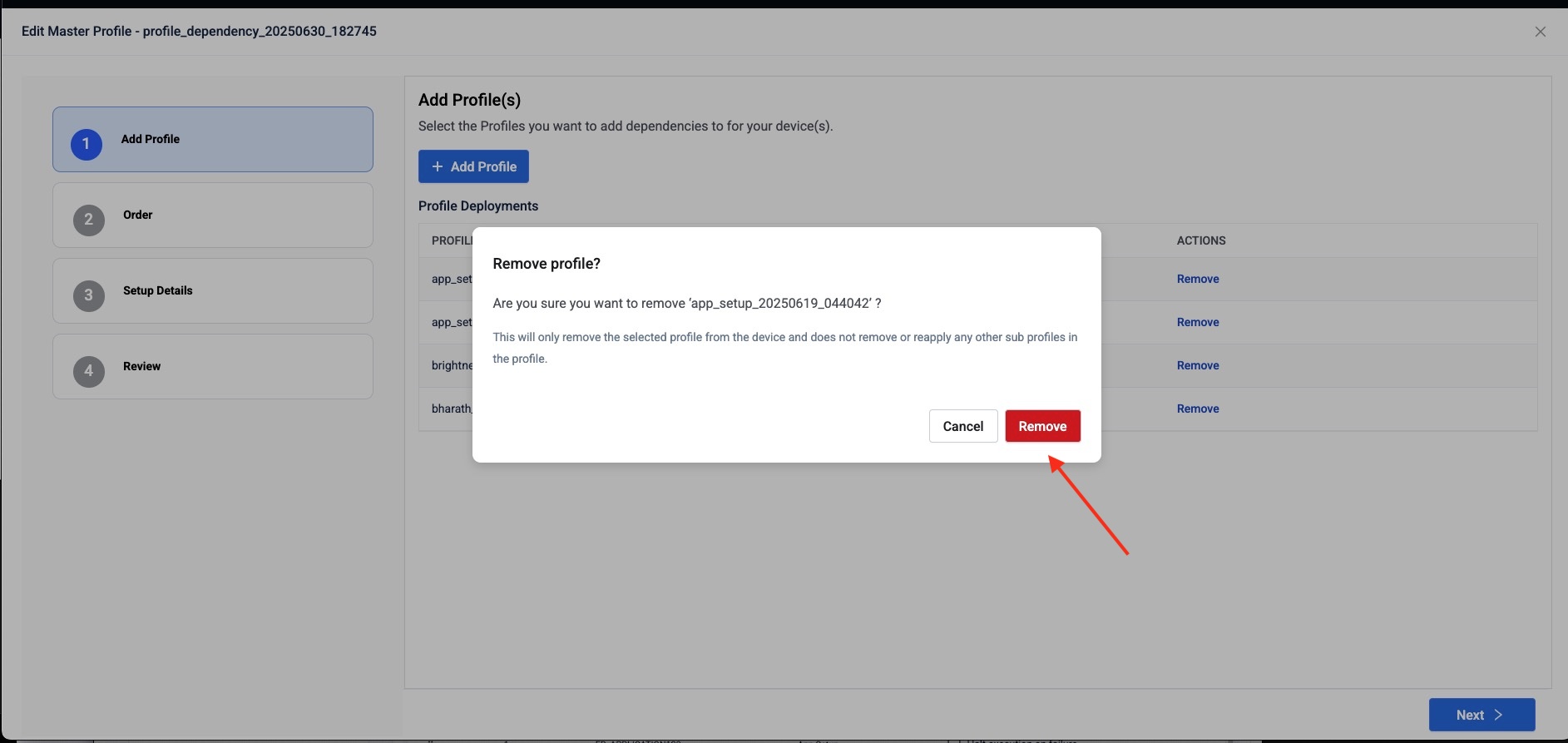Close the Edit Master Profile window
This screenshot has height=743, width=1568.
tap(1540, 32)
